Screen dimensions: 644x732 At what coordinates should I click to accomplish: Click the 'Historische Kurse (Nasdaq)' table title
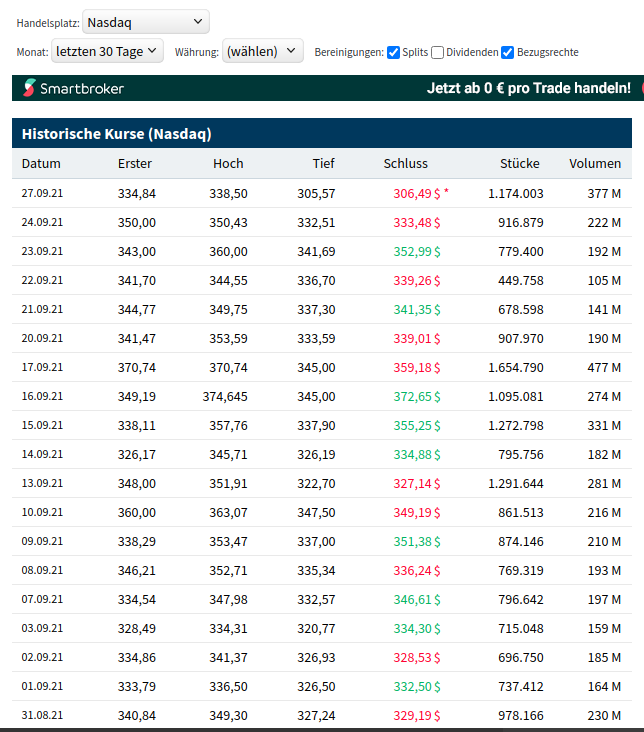116,134
